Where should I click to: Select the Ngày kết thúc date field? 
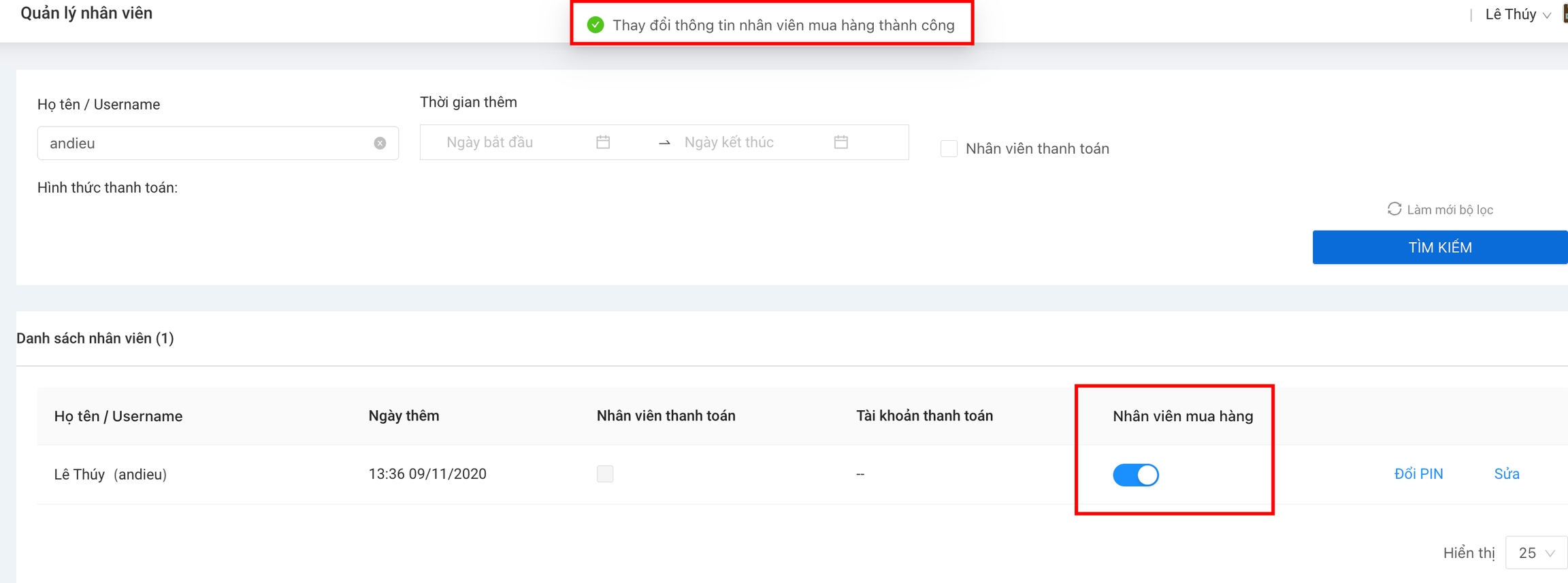[x=749, y=142]
